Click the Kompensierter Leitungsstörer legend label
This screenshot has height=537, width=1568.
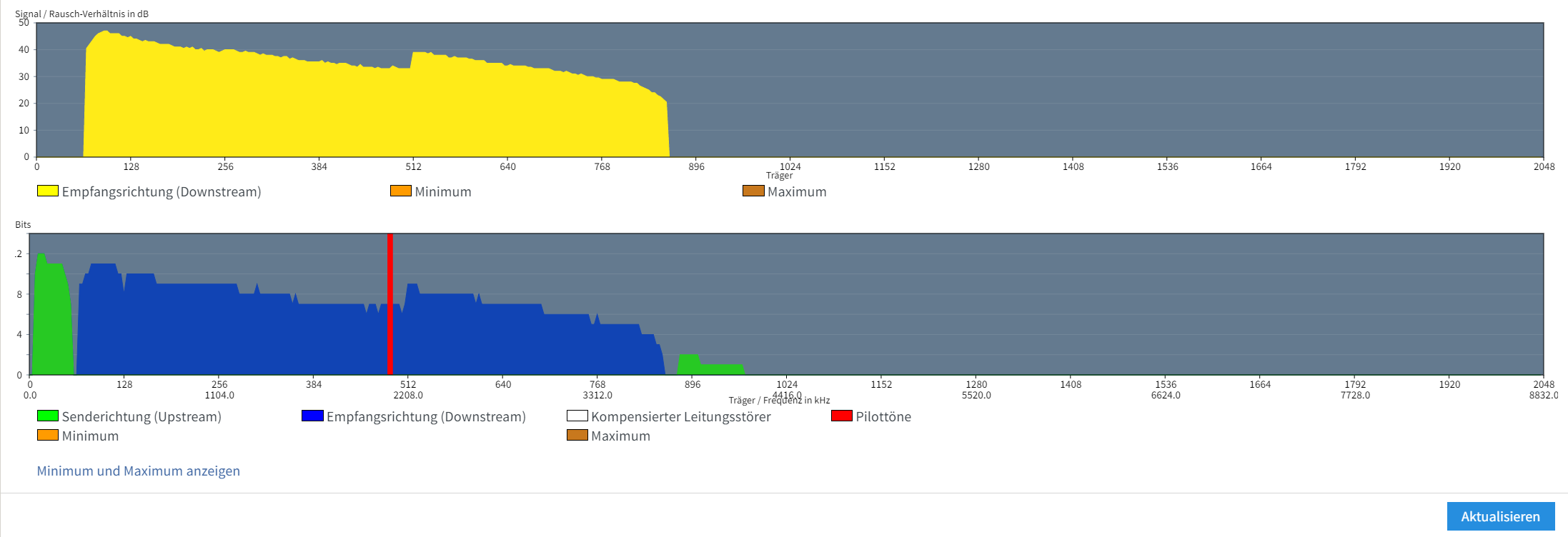680,416
